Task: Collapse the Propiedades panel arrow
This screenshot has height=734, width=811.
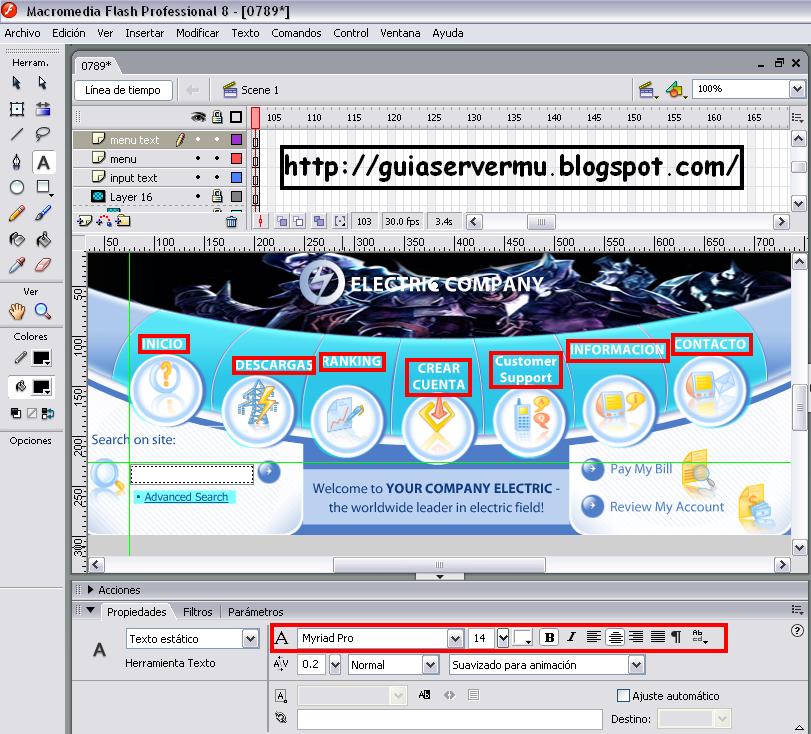Action: 91,610
